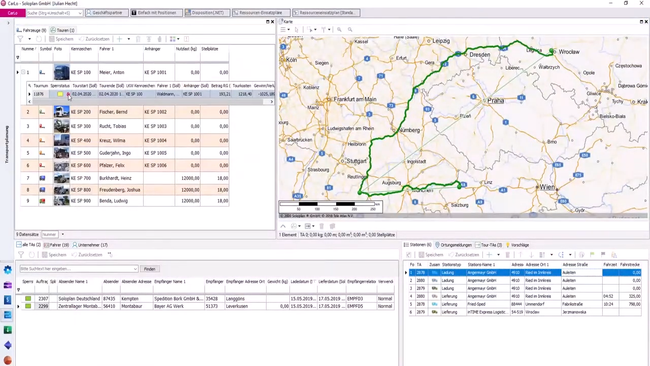The height and width of the screenshot is (366, 650).
Task: Open the Datensätze paging dropdown arrow
Action: point(63,235)
